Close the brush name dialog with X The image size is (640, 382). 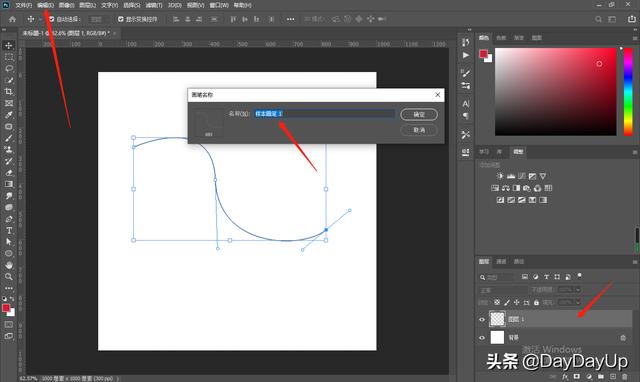pos(438,95)
